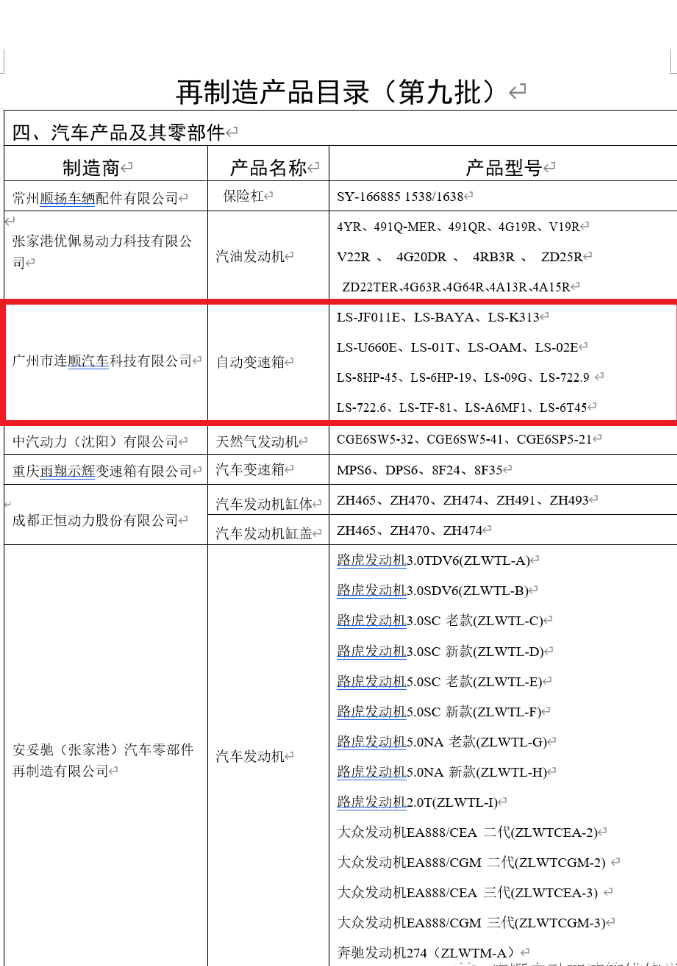Click the manufacturer 张家港优佩易动力科技有限公司
The width and height of the screenshot is (677, 966).
[x=102, y=251]
